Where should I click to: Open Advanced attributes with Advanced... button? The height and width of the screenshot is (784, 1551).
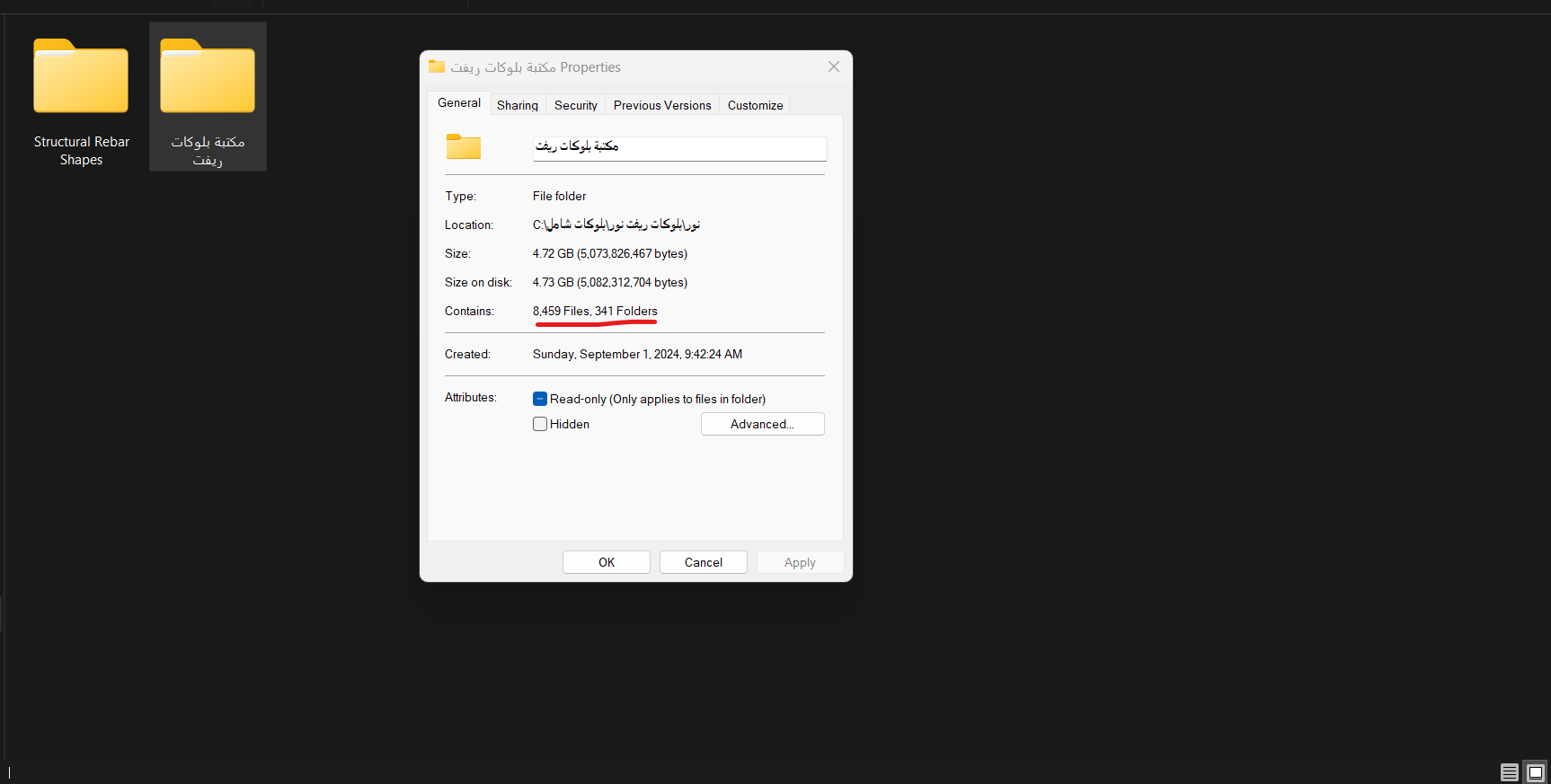pos(762,424)
